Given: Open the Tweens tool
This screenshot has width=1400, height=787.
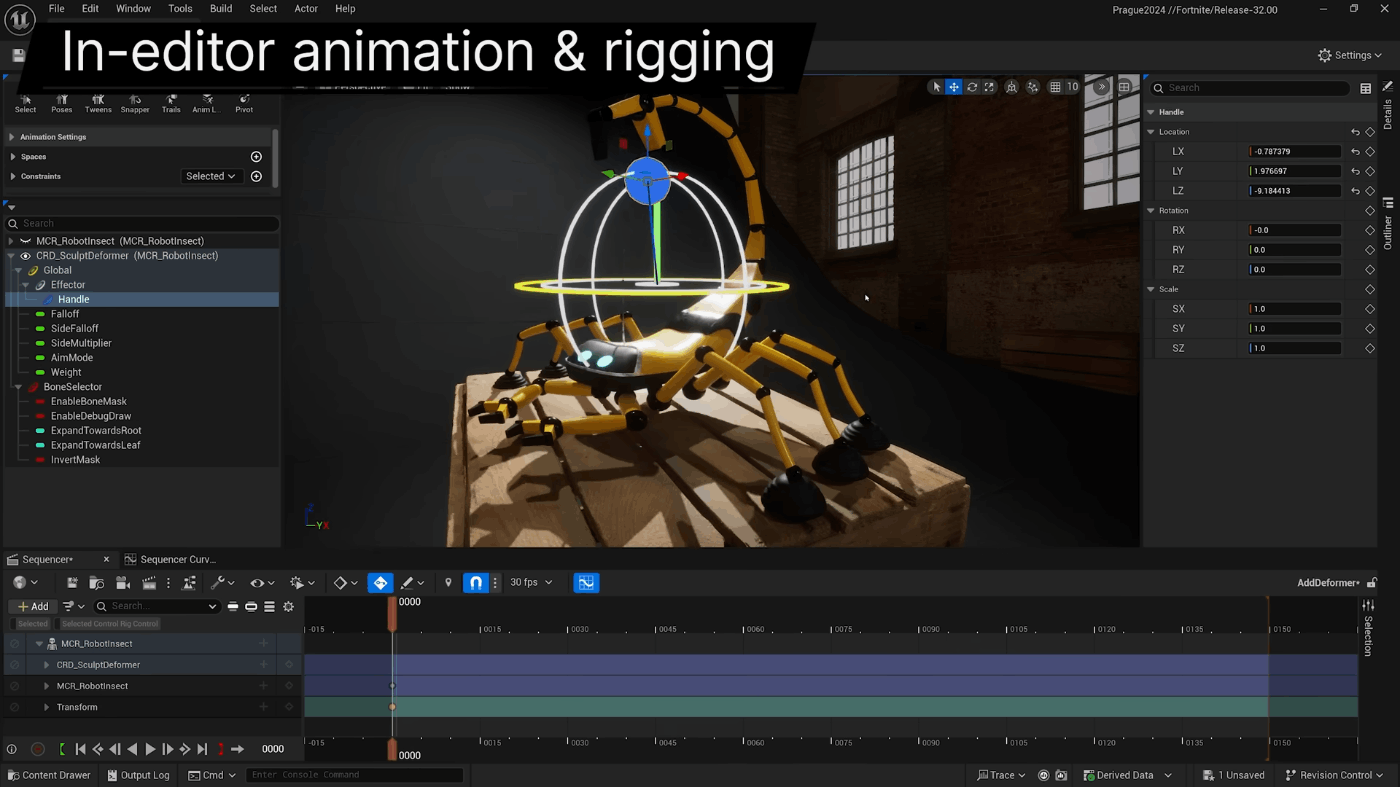Looking at the screenshot, I should 98,104.
